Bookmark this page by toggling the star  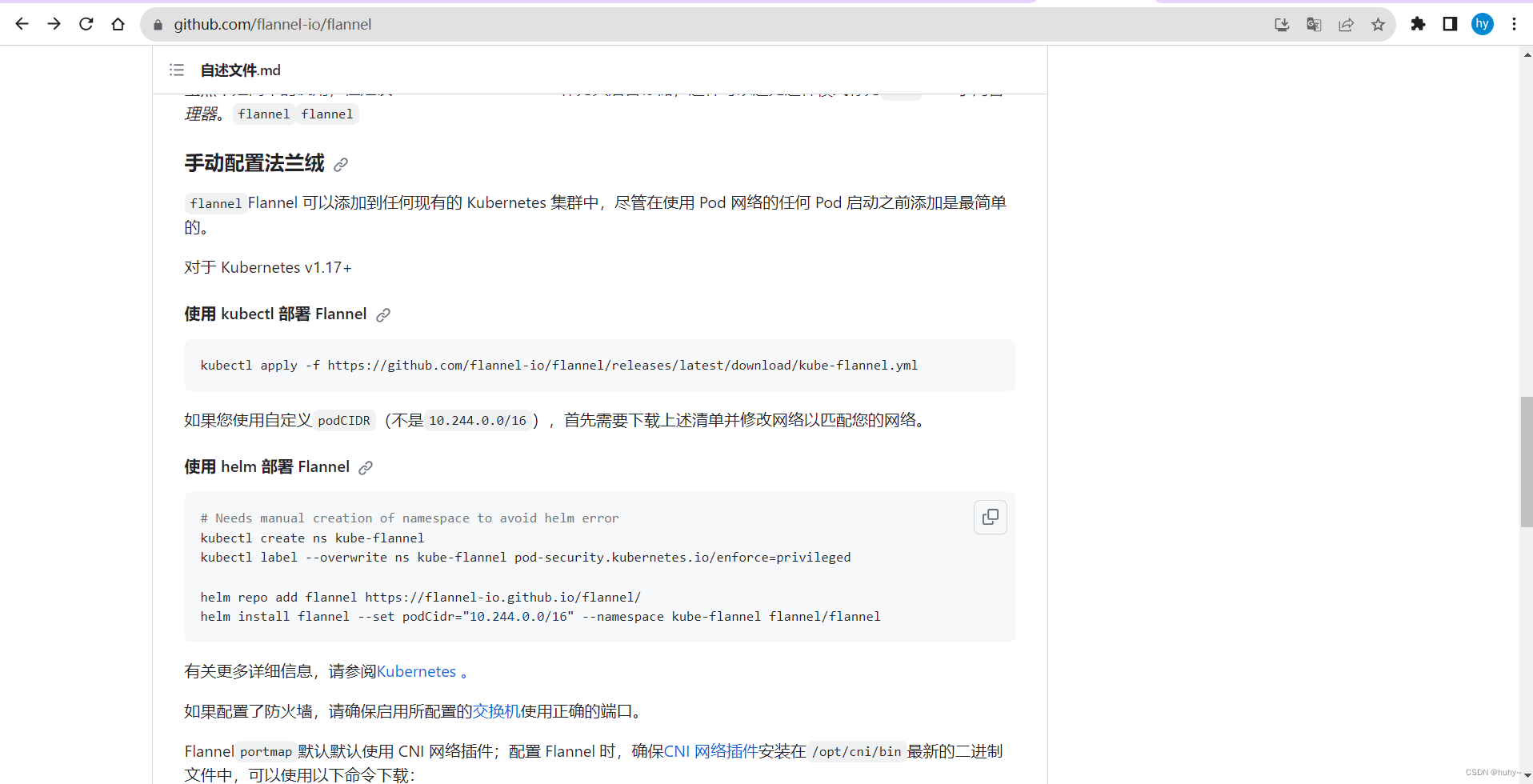tap(1378, 24)
